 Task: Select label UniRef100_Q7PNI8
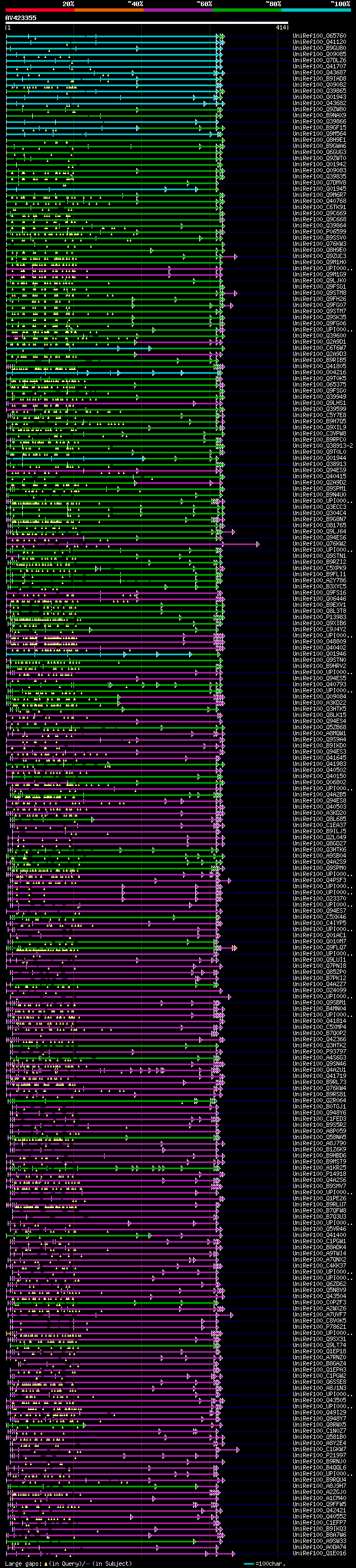tap(319, 966)
